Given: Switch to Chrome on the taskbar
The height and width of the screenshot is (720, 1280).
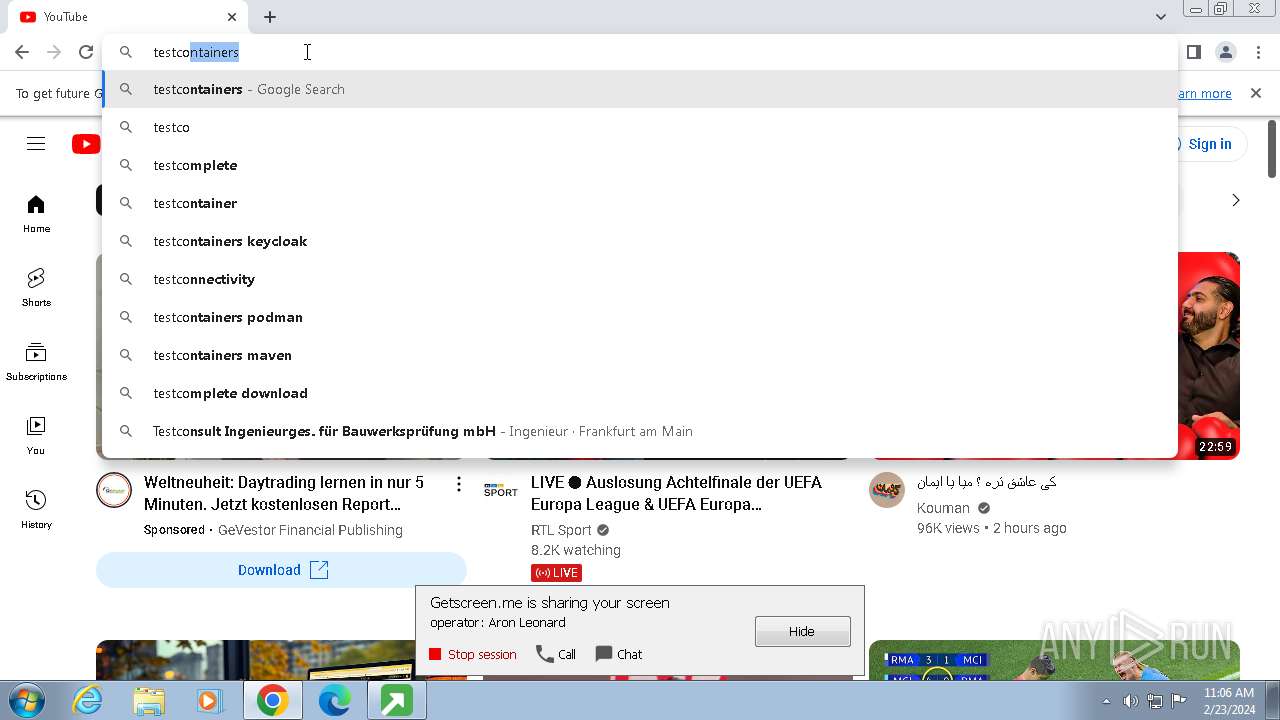Looking at the screenshot, I should [x=272, y=701].
